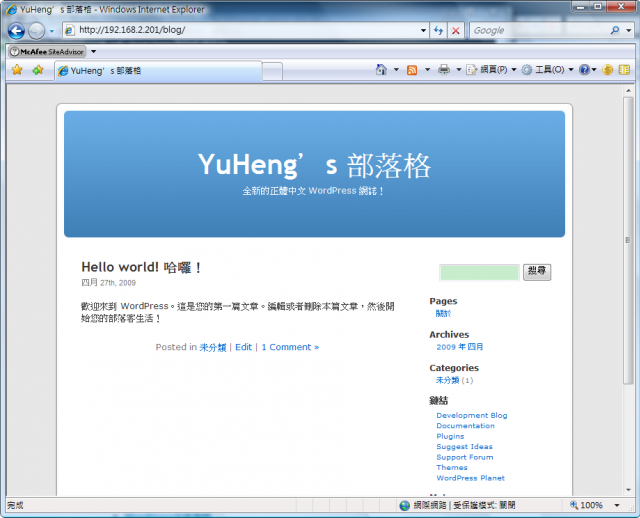Expand the zoom level dropdown arrow
The width and height of the screenshot is (640, 518).
pyautogui.click(x=617, y=505)
